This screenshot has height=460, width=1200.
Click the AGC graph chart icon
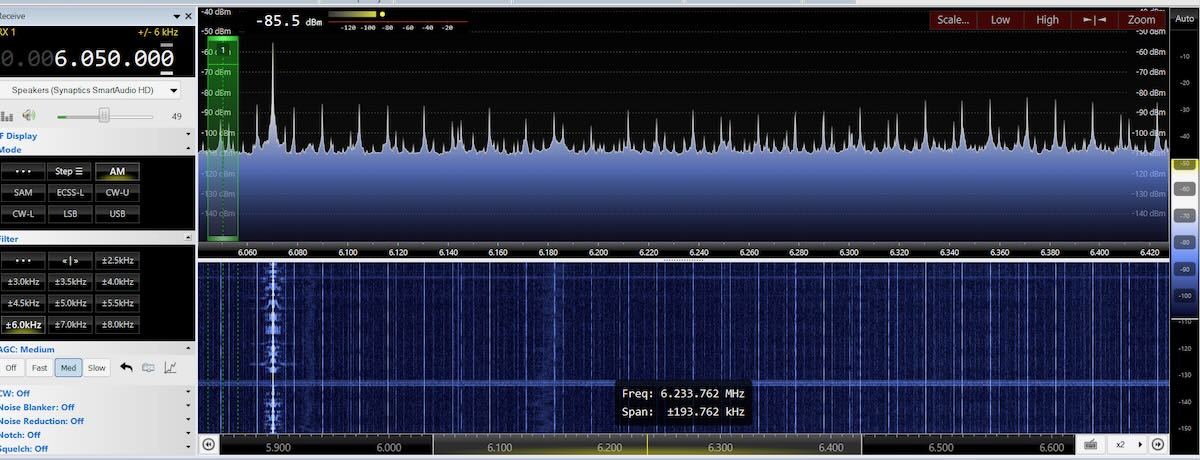click(x=170, y=368)
